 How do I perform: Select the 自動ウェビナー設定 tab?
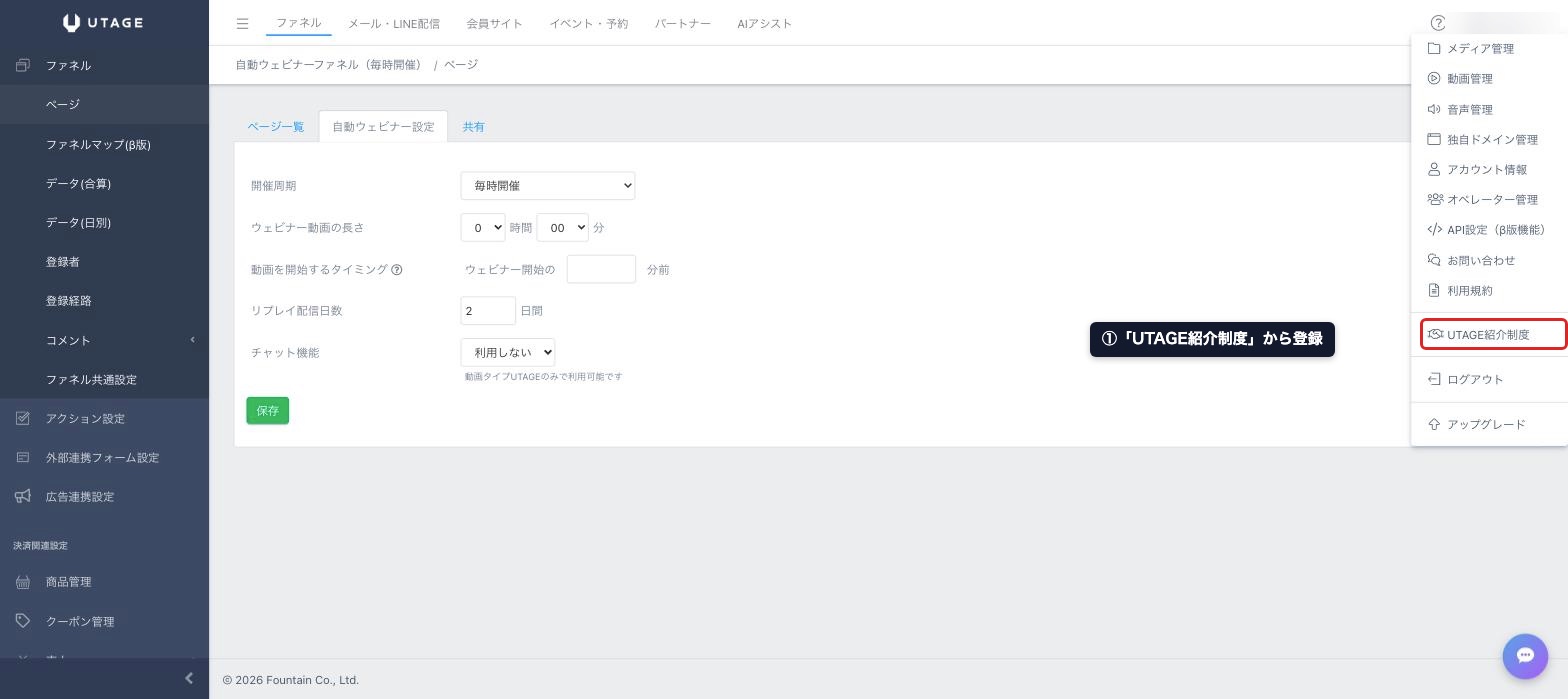[x=383, y=126]
